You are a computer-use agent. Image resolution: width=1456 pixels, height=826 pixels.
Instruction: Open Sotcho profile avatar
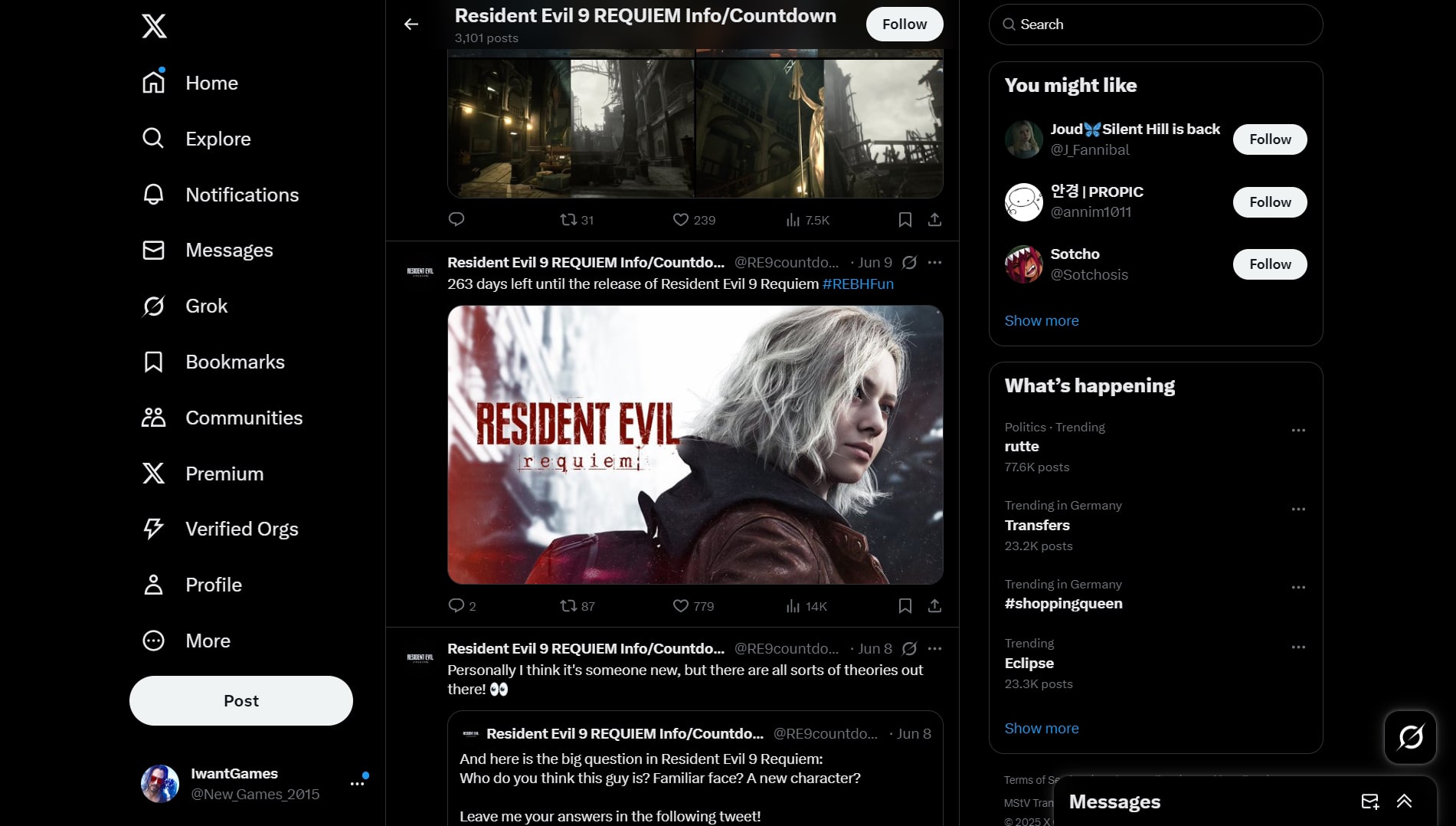pos(1024,264)
